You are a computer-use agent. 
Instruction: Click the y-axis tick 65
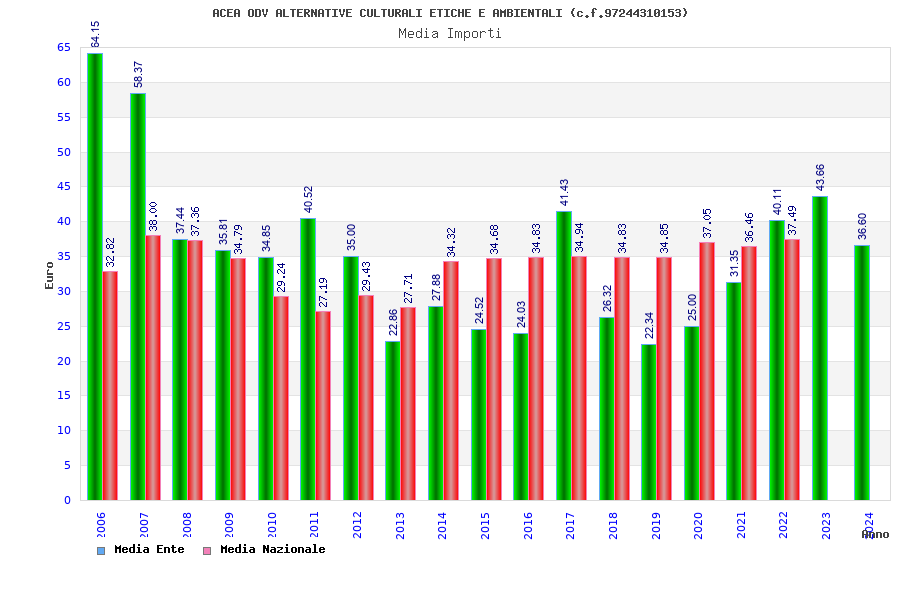(64, 48)
